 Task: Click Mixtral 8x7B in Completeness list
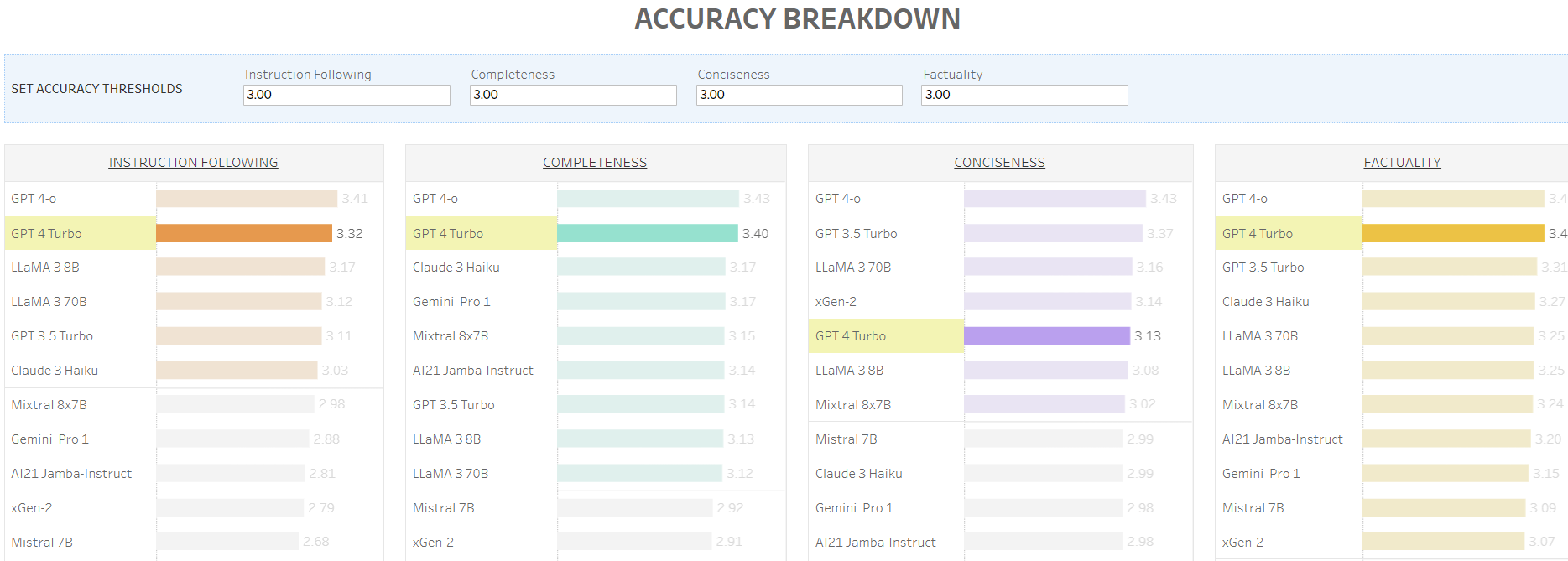coord(451,336)
